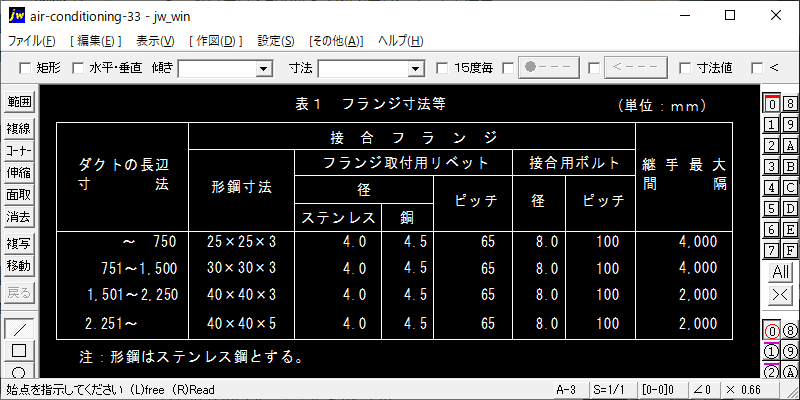Click into the 傾き input field

(217, 68)
